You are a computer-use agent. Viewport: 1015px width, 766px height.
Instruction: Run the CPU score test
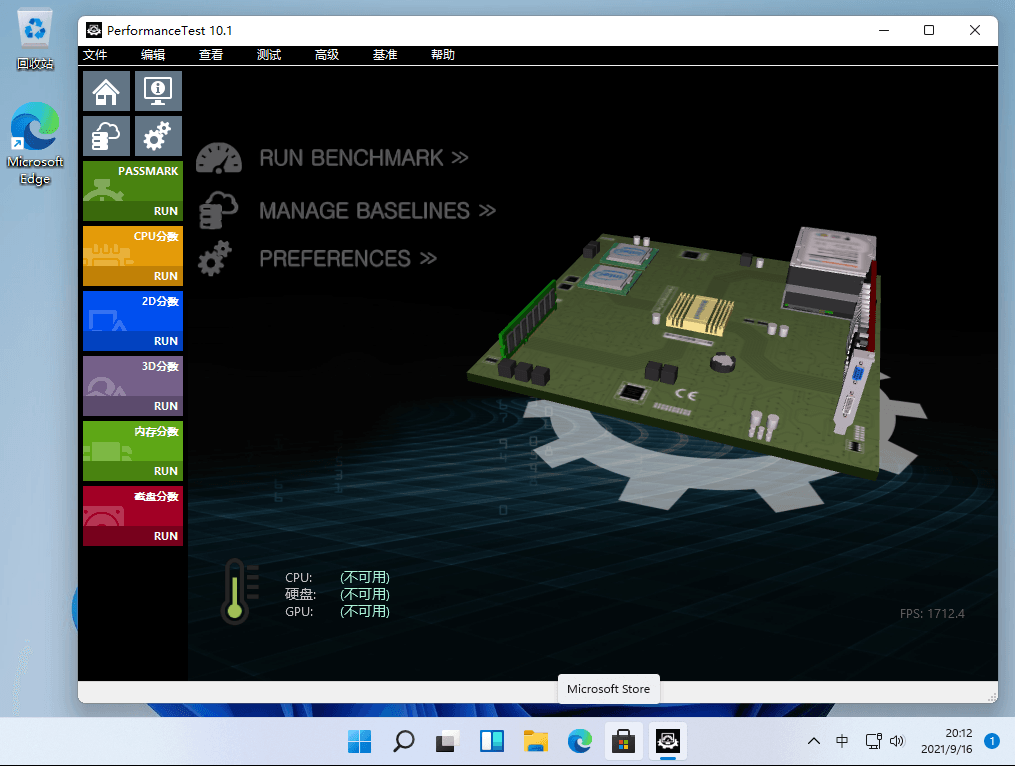[x=166, y=276]
